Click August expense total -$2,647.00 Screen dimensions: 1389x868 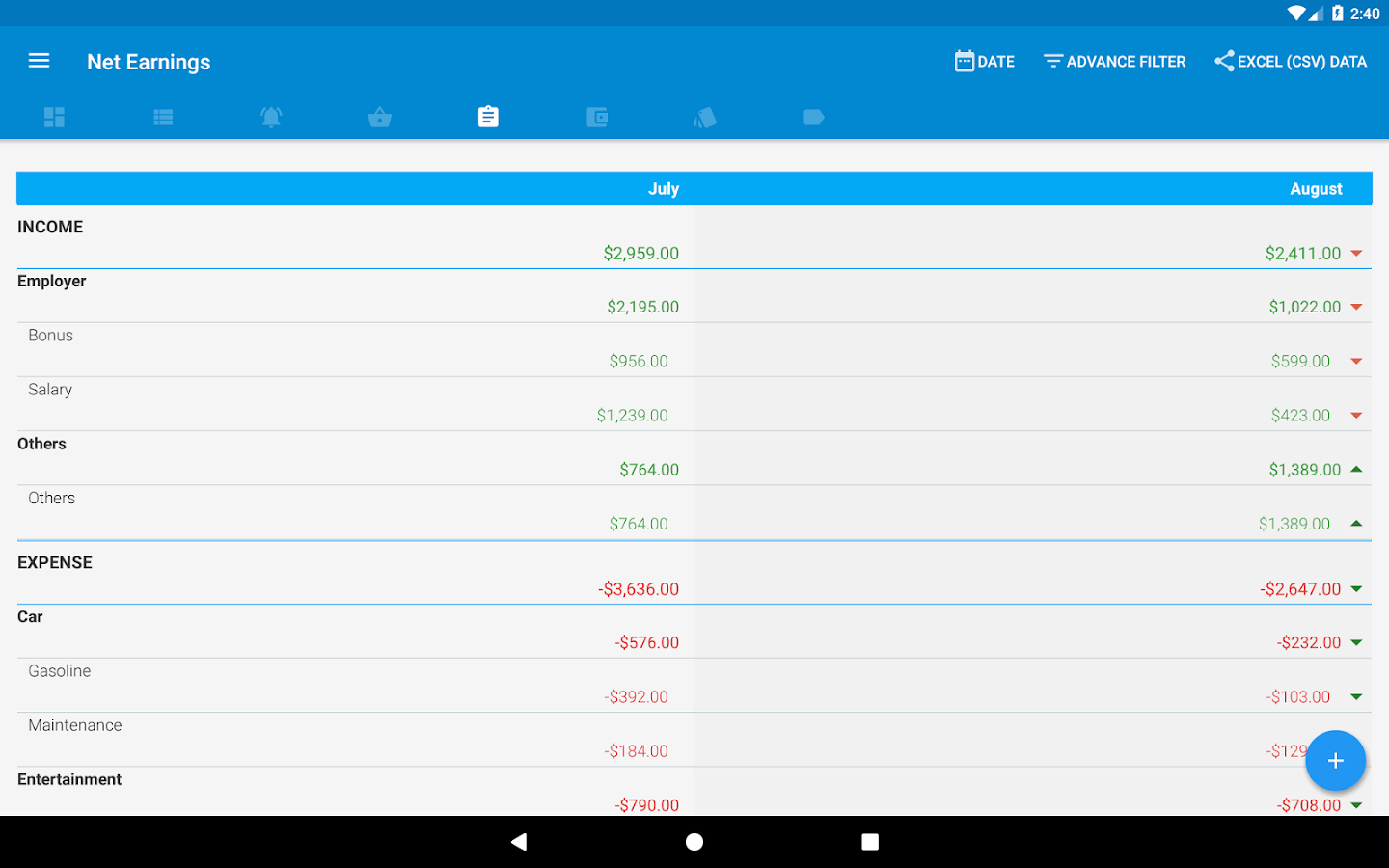point(1300,588)
